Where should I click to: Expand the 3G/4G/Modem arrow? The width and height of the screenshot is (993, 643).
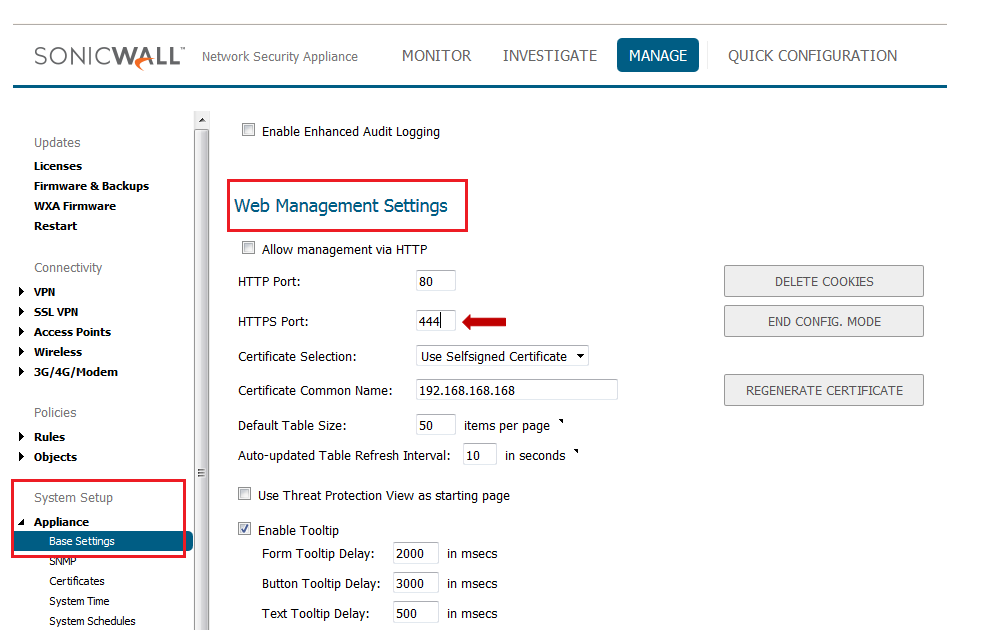coord(22,372)
